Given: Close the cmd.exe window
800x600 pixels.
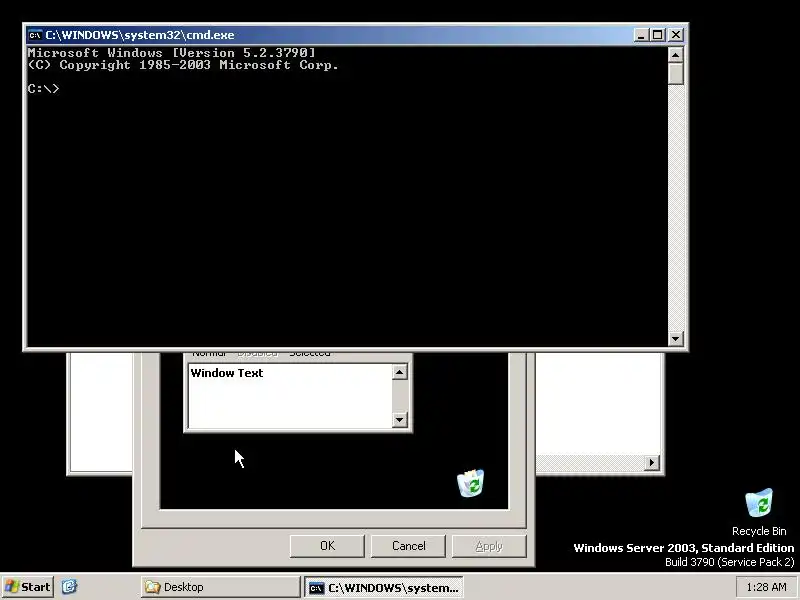Looking at the screenshot, I should click(x=676, y=35).
